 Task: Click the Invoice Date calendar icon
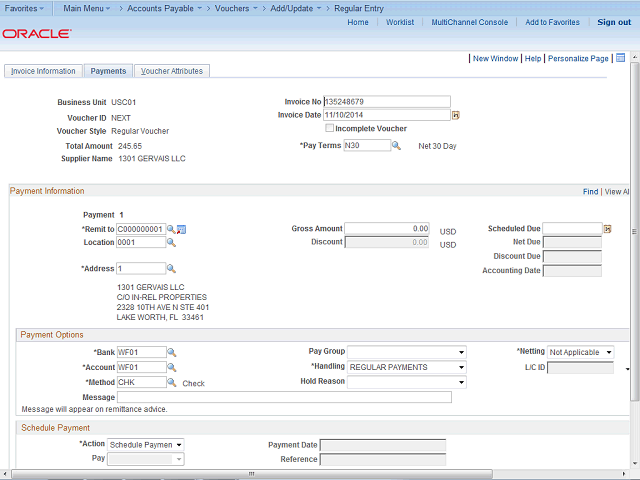pyautogui.click(x=456, y=115)
